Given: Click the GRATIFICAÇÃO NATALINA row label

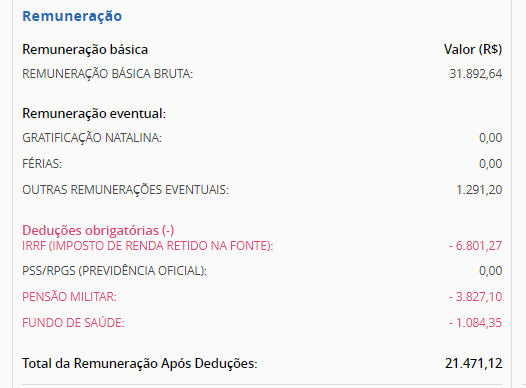Looking at the screenshot, I should [x=92, y=138].
